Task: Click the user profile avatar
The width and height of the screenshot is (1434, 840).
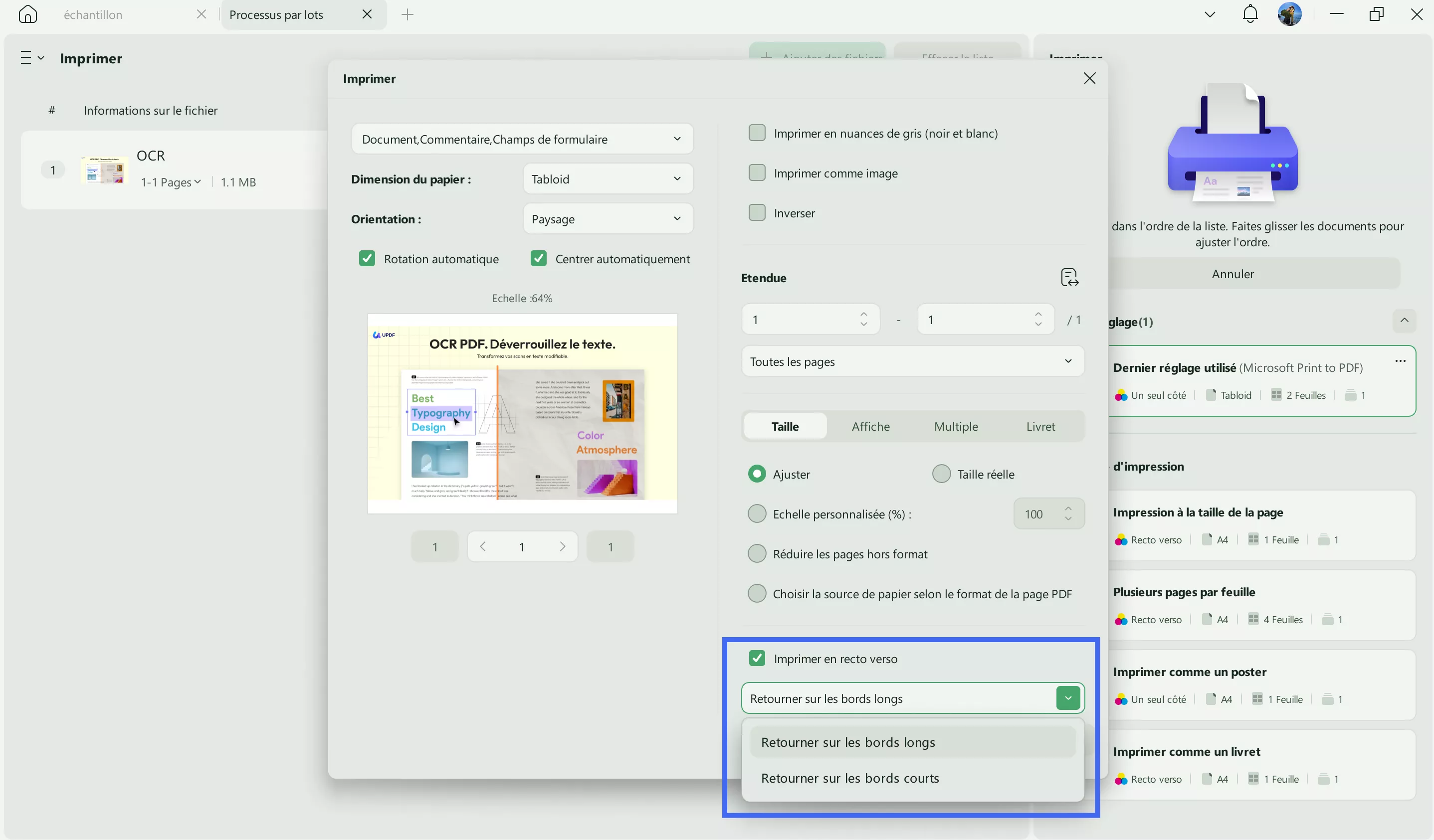Action: tap(1289, 14)
